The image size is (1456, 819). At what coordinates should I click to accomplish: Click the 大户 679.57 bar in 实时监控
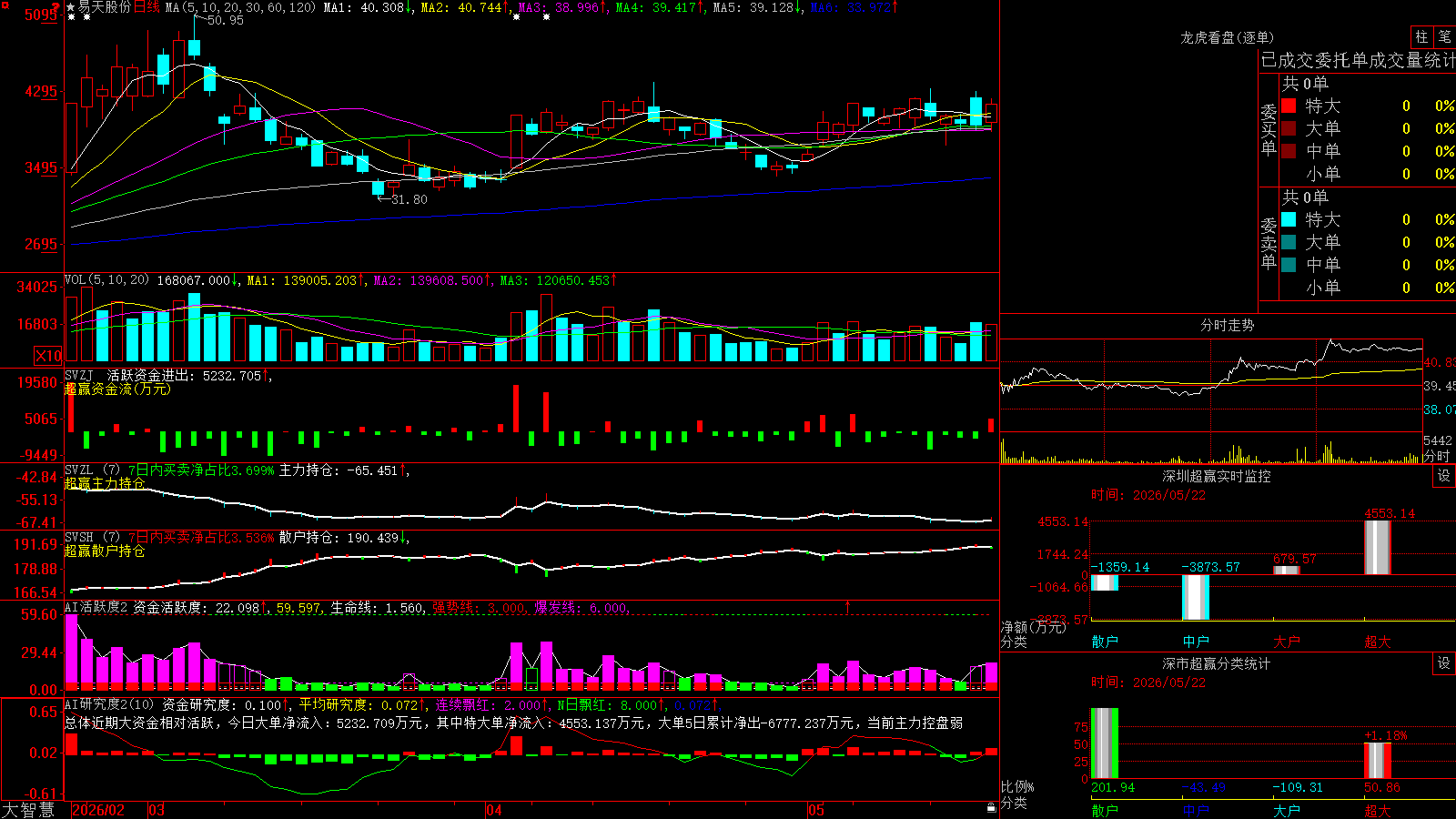point(1287,571)
